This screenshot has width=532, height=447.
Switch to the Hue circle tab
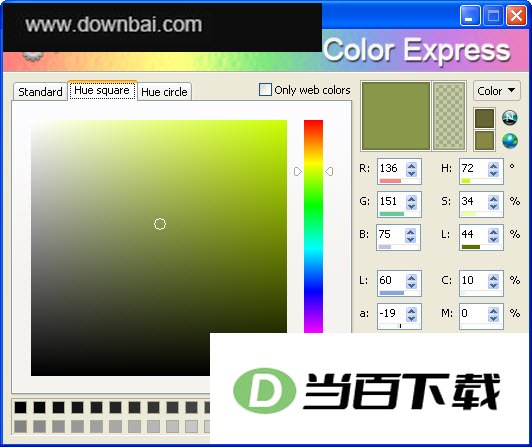click(x=164, y=92)
